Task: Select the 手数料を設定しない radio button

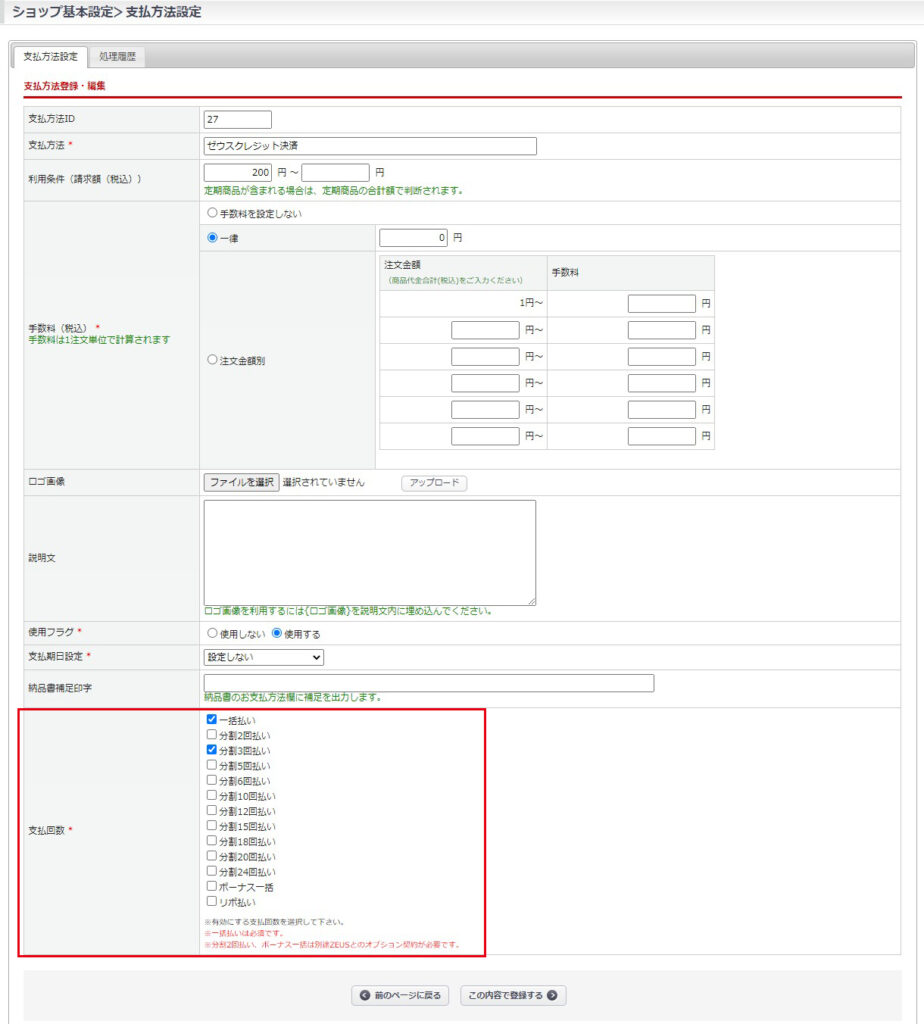Action: [211, 213]
